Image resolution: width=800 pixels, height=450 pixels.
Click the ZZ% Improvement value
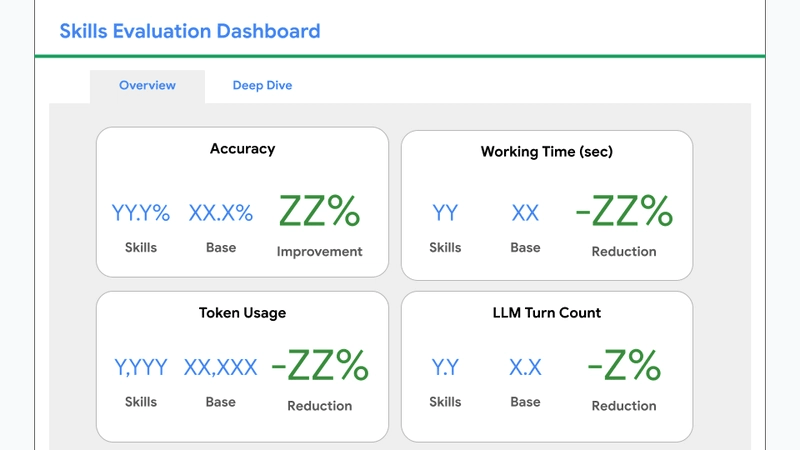pyautogui.click(x=319, y=211)
